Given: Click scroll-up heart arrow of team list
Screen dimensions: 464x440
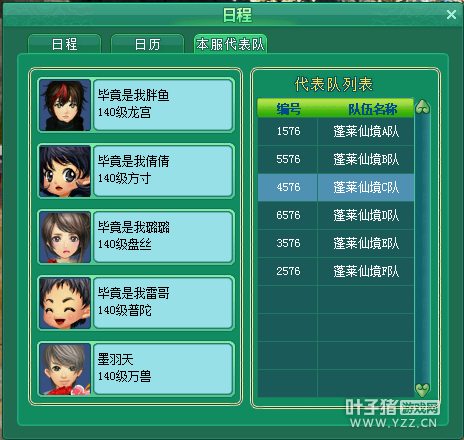Looking at the screenshot, I should click(422, 107).
